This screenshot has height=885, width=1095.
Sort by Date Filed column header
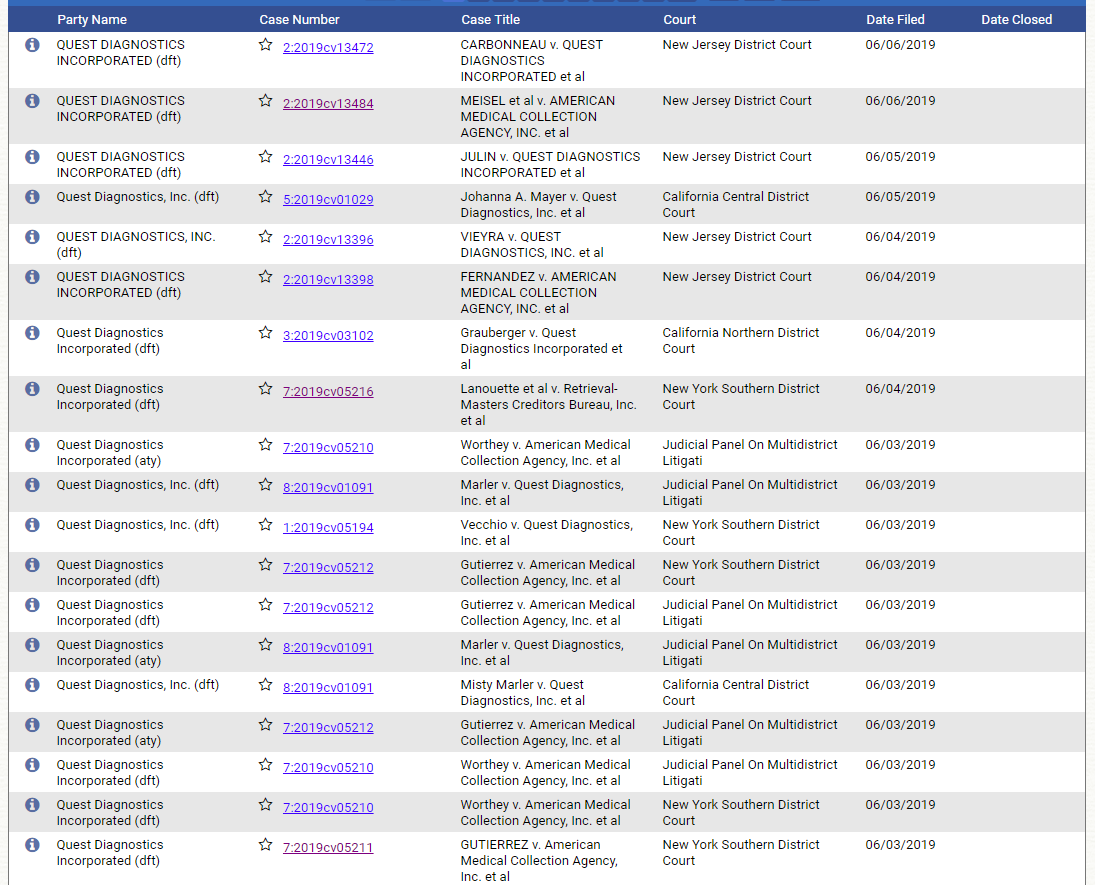pyautogui.click(x=895, y=20)
